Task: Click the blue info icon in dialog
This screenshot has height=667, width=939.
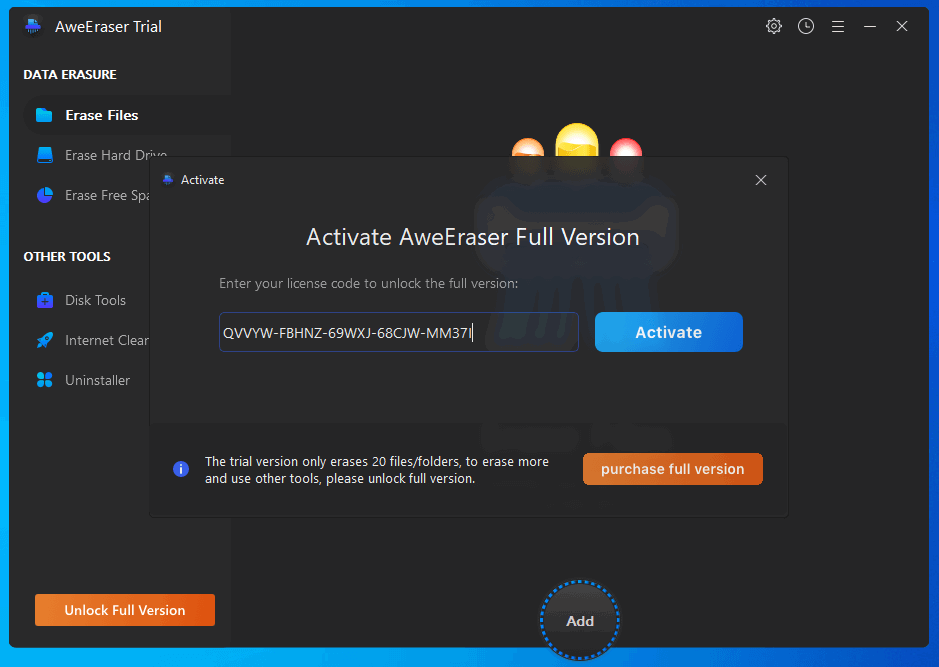Action: pos(181,469)
